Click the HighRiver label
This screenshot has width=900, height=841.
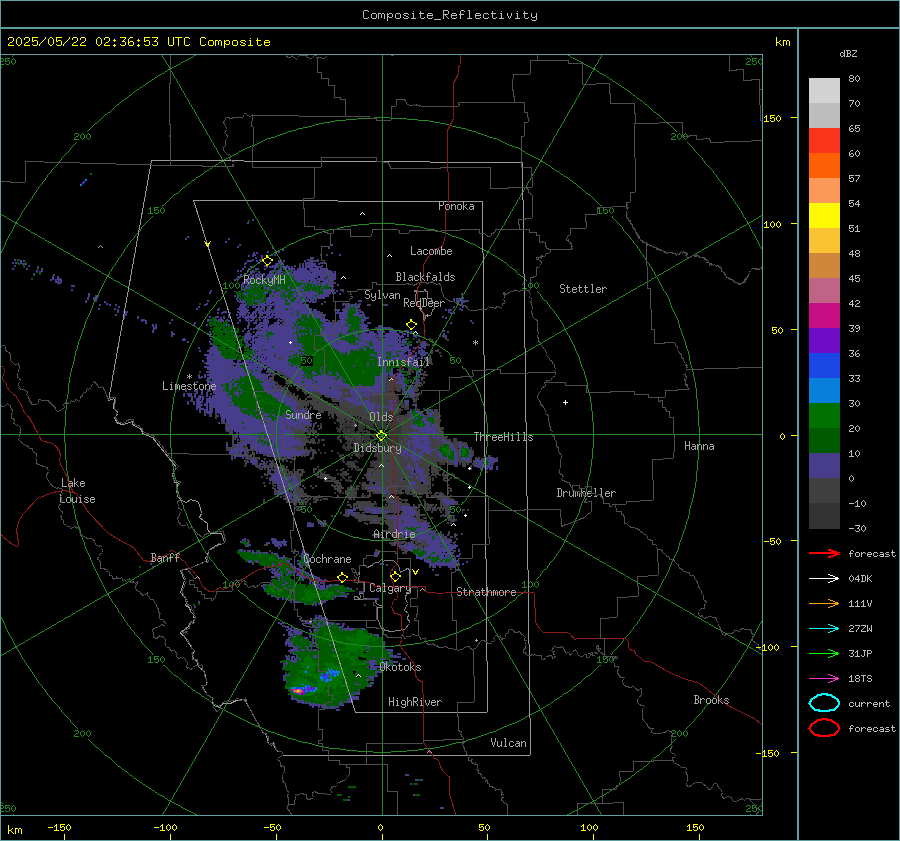415,702
